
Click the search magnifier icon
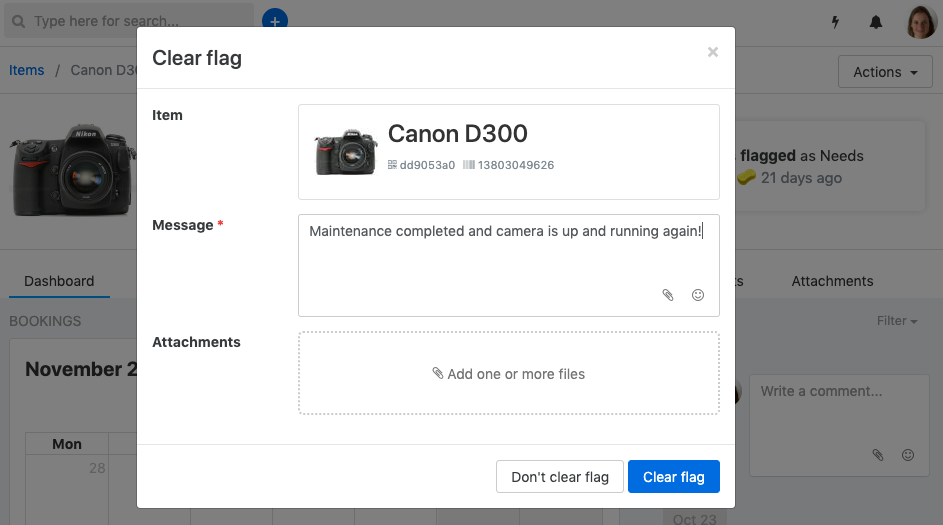point(19,22)
